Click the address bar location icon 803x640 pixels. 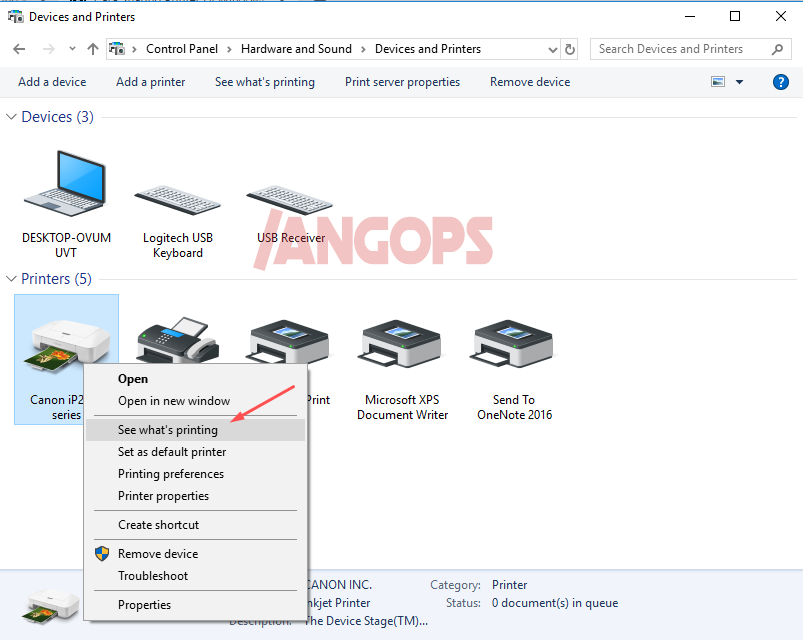(x=117, y=49)
